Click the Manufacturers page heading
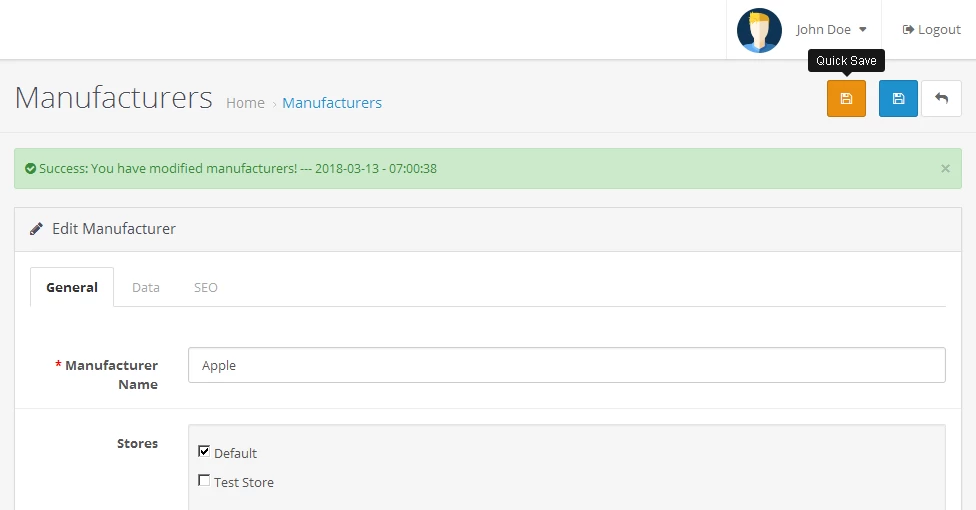This screenshot has width=976, height=510. coord(113,97)
